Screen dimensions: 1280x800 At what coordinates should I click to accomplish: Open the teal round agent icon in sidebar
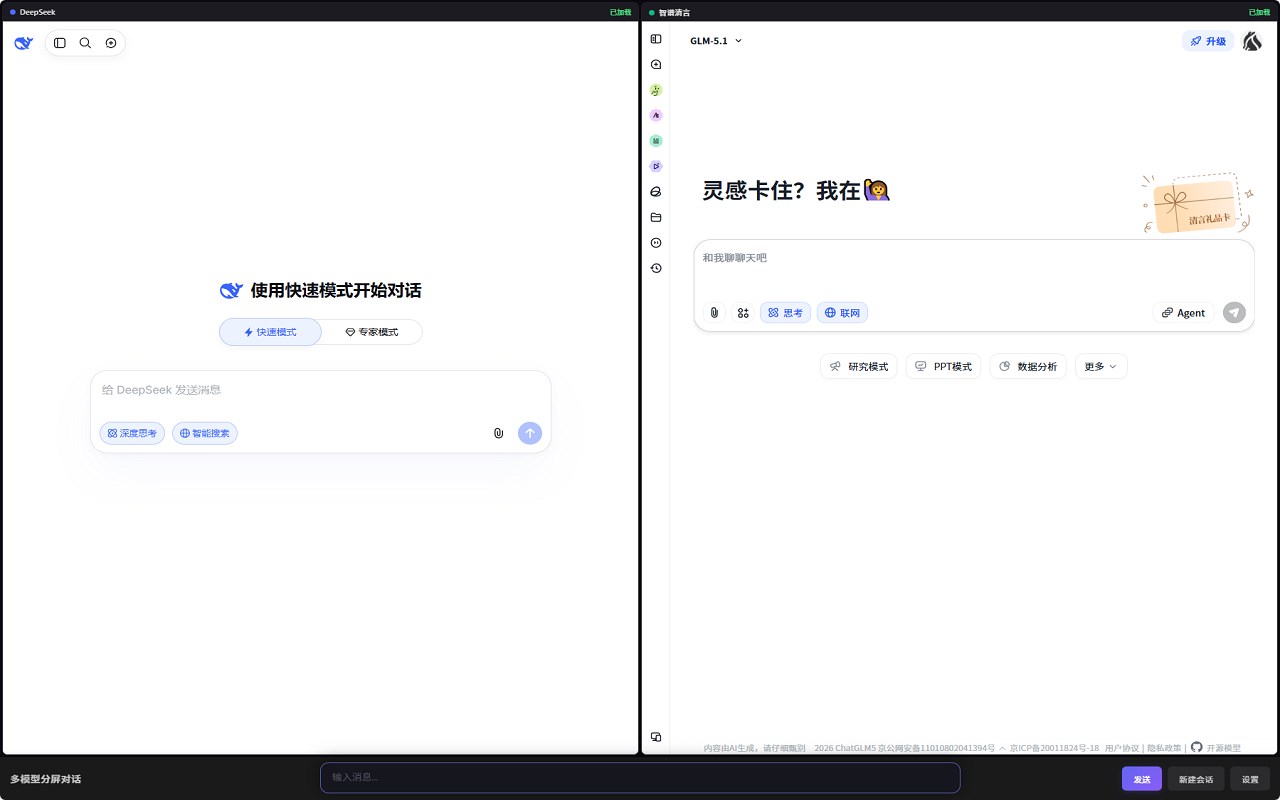click(656, 141)
